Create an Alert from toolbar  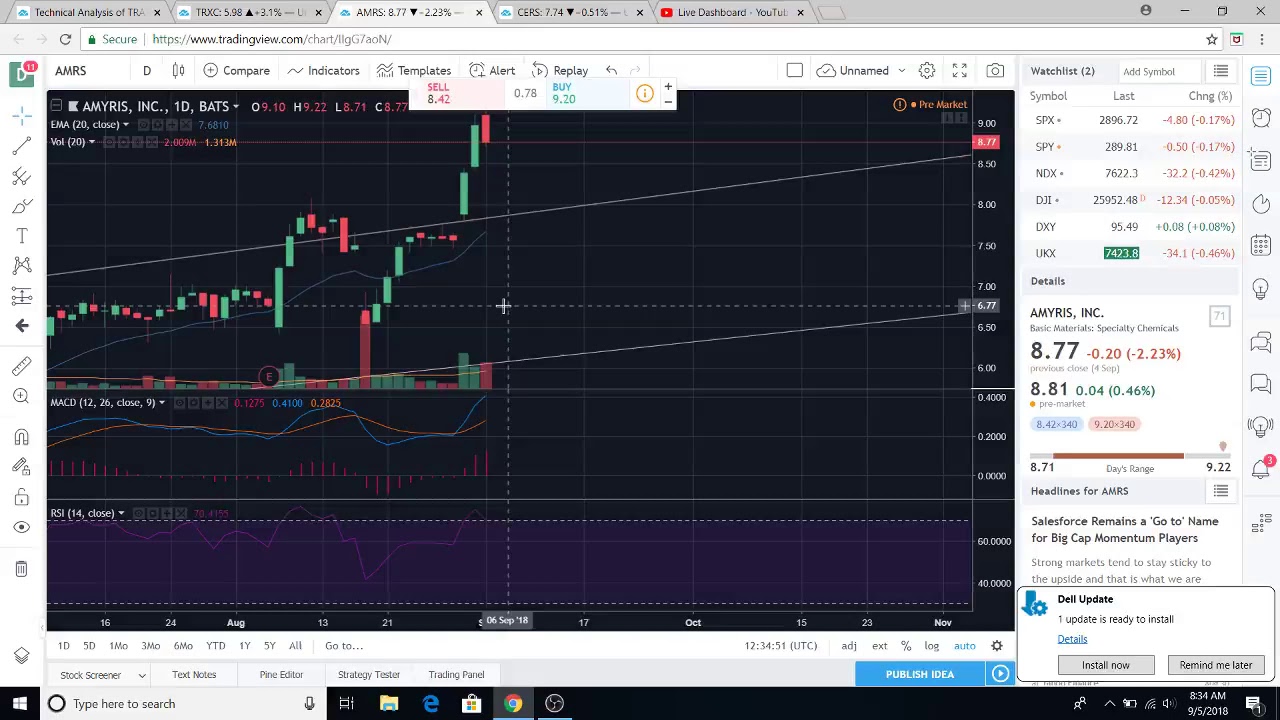click(x=492, y=71)
